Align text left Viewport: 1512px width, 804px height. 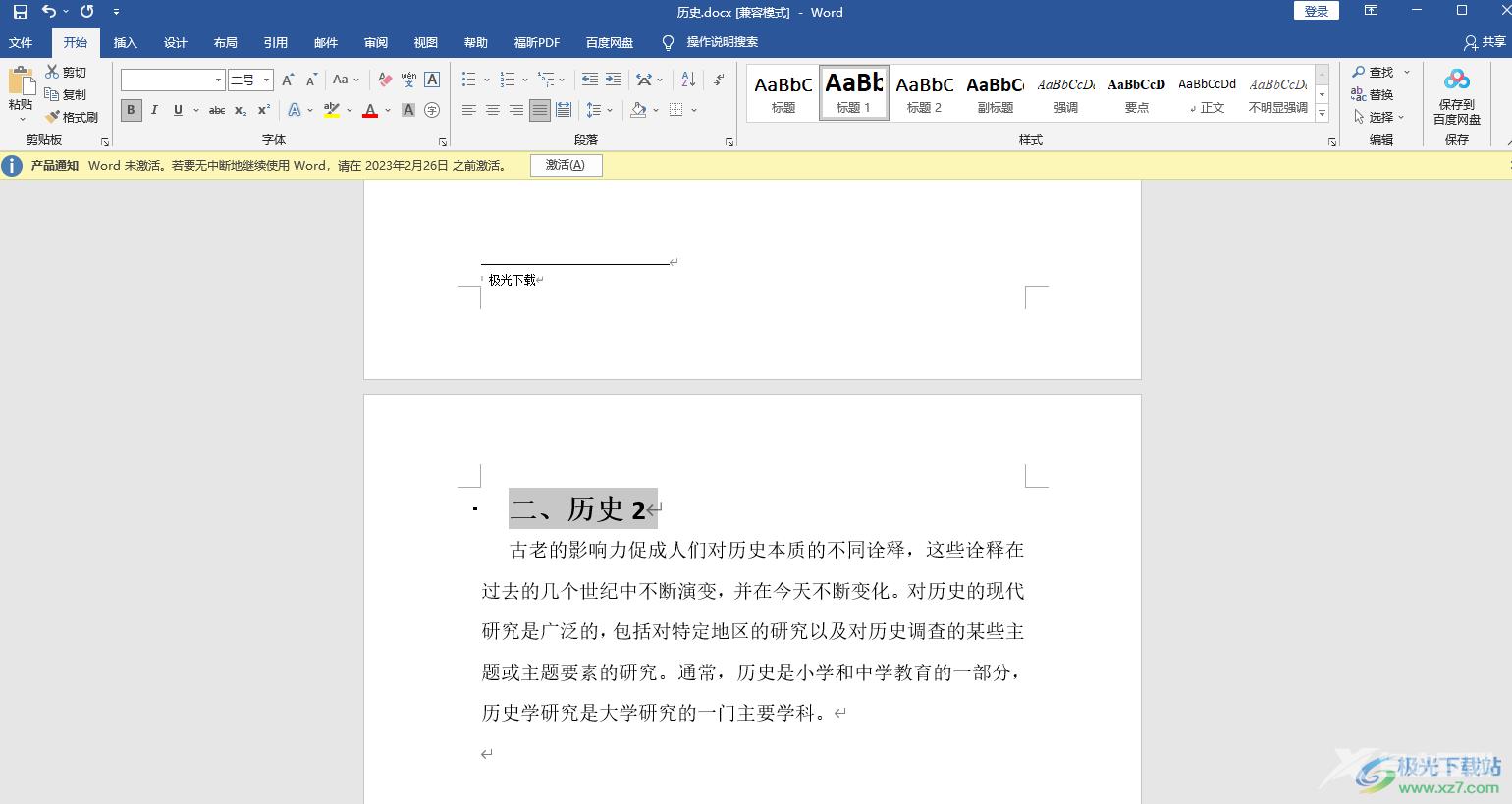[469, 110]
